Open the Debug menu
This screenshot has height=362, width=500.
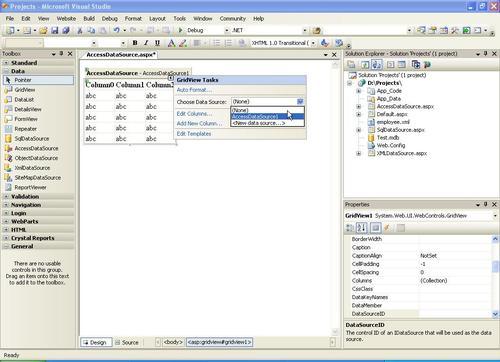tap(109, 19)
